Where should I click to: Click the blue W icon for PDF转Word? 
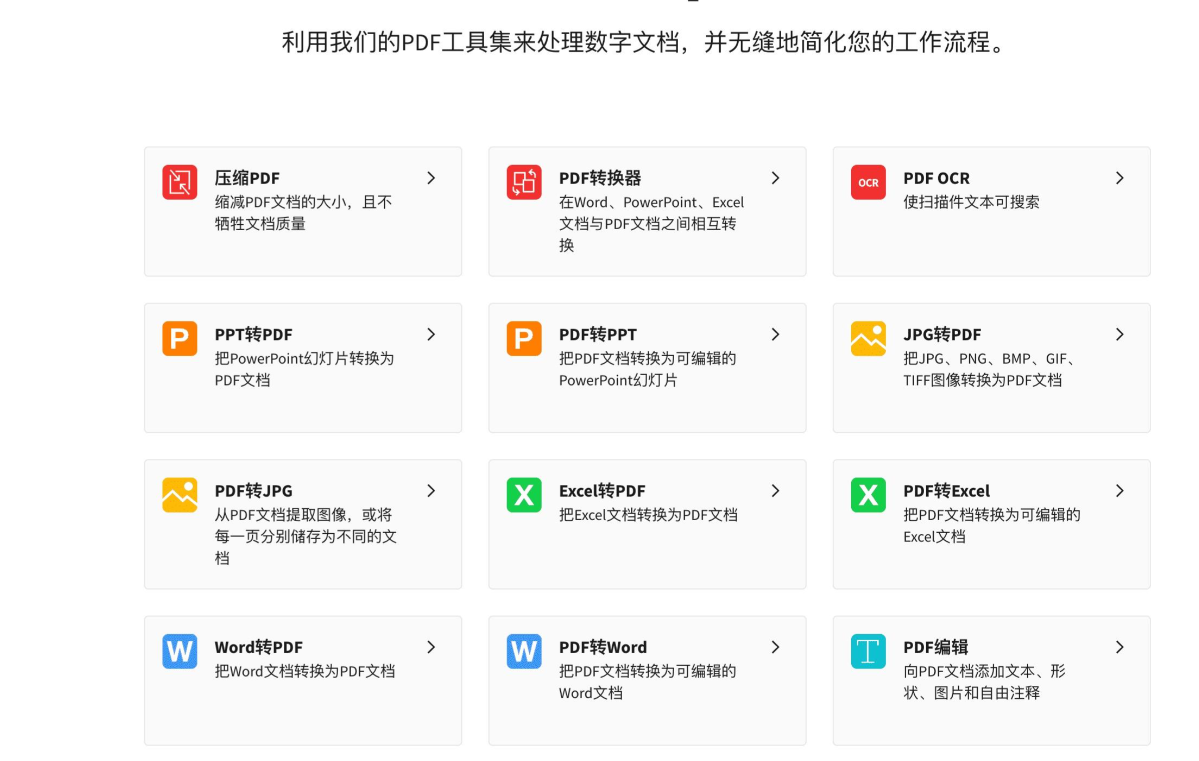[x=524, y=652]
